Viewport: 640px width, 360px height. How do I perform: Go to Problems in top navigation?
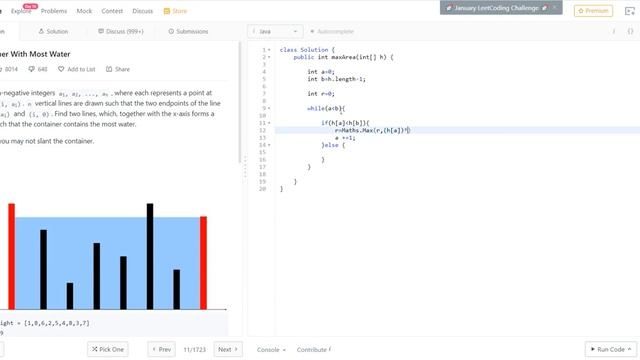click(x=54, y=11)
